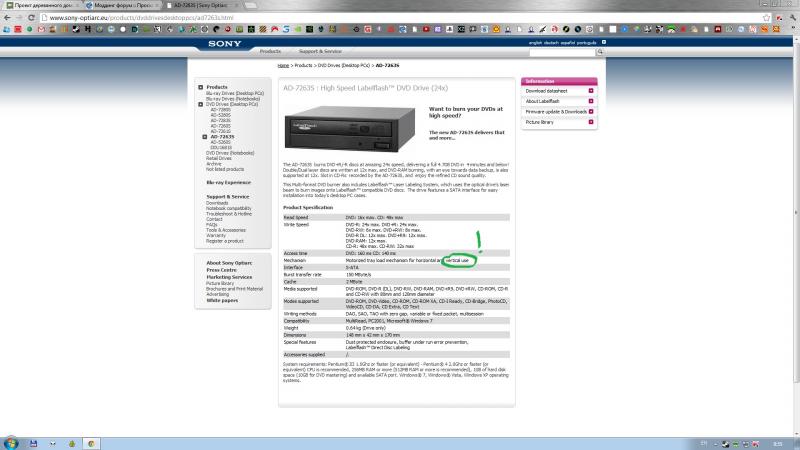800x450 pixels.
Task: Click the DVD drive product image
Action: coord(349,129)
